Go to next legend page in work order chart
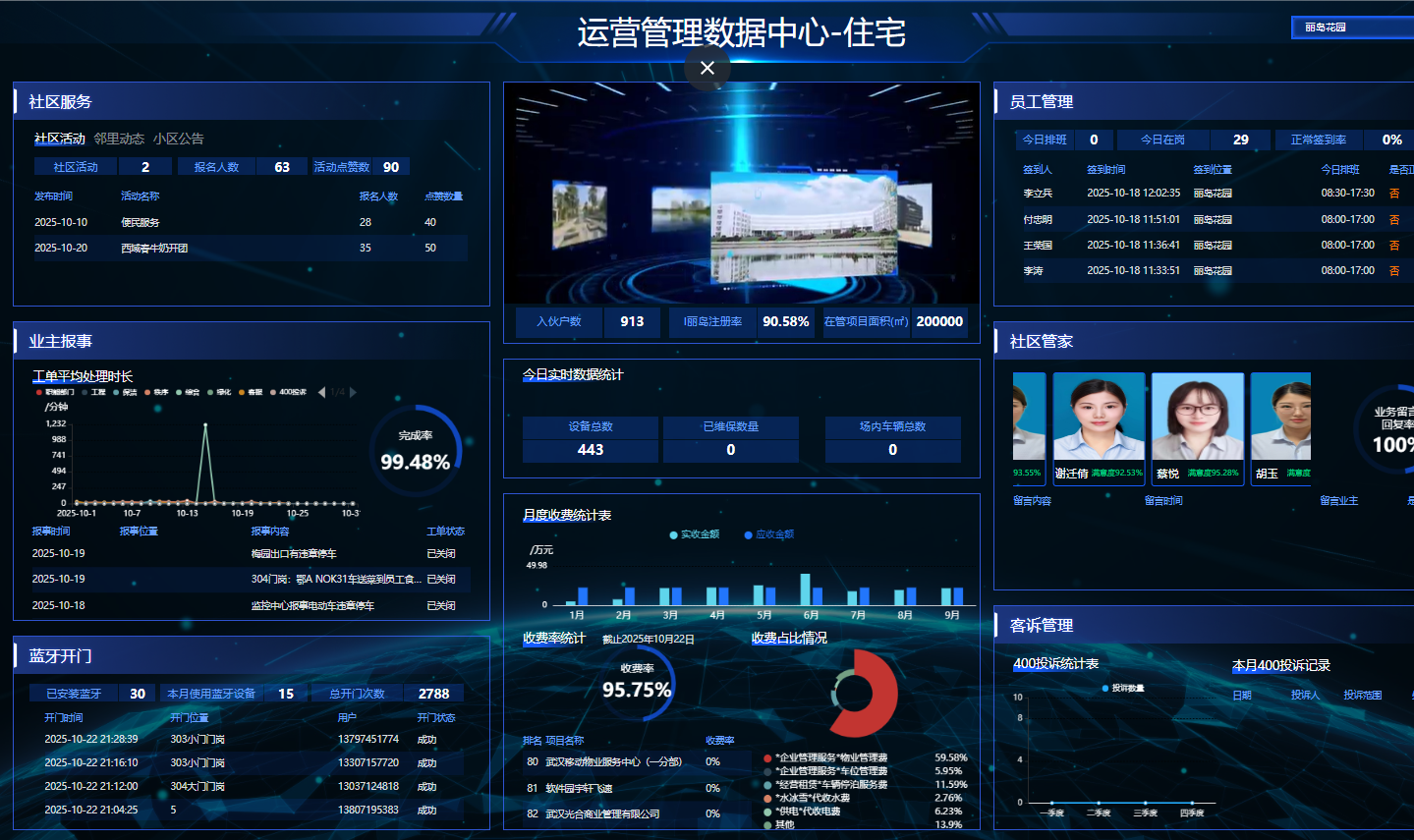The height and width of the screenshot is (840, 1414). click(353, 392)
